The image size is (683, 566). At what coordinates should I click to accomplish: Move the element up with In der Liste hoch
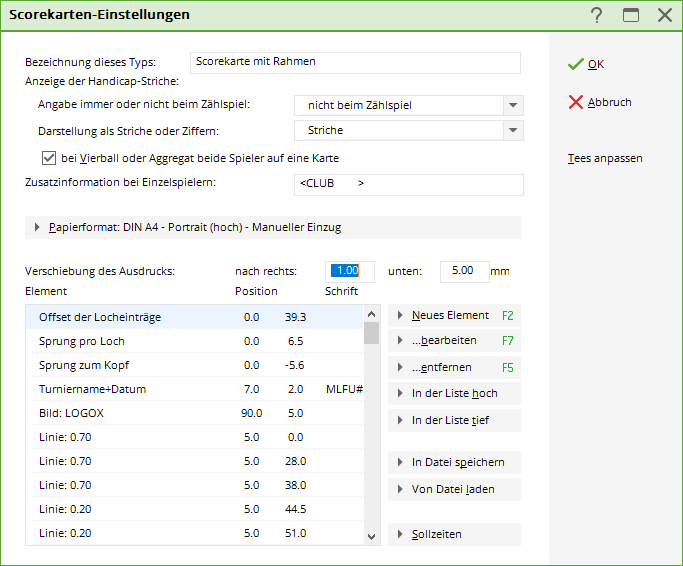click(x=453, y=393)
